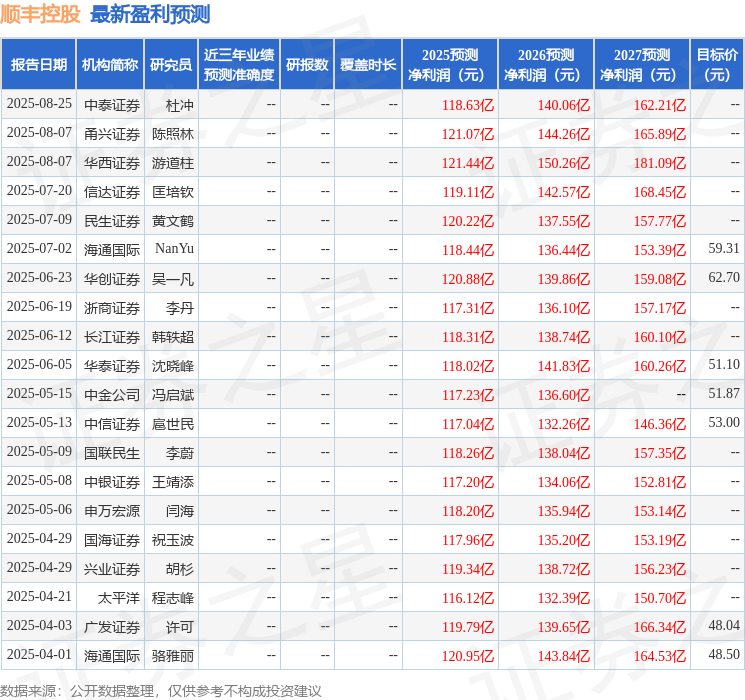
Task: Click the value 120.22亿
Action: [468, 221]
